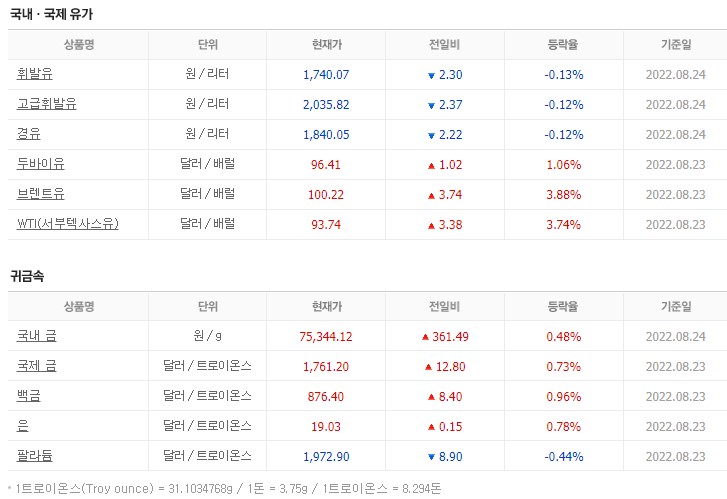The height and width of the screenshot is (499, 727).
Task: Click the 75,344.12 current price for 국내 금
Action: point(326,337)
